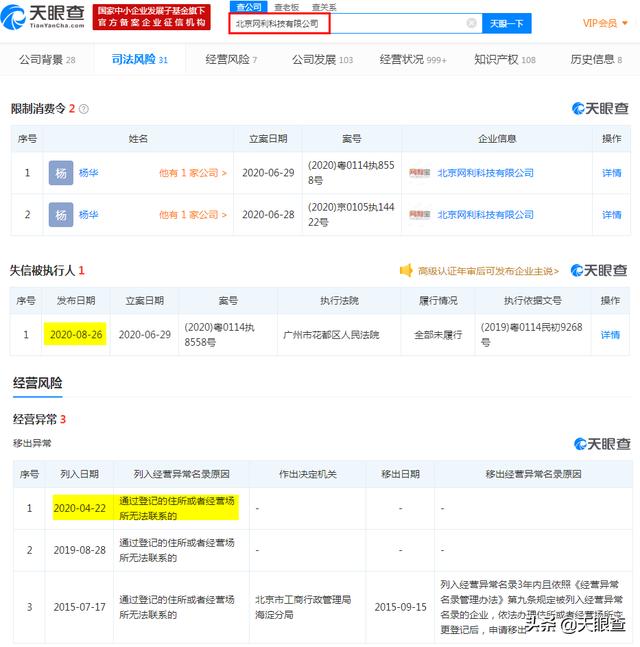Viewport: 640px width, 647px height.
Task: Click the help question mark next to 限制消费令
Action: pos(83,109)
